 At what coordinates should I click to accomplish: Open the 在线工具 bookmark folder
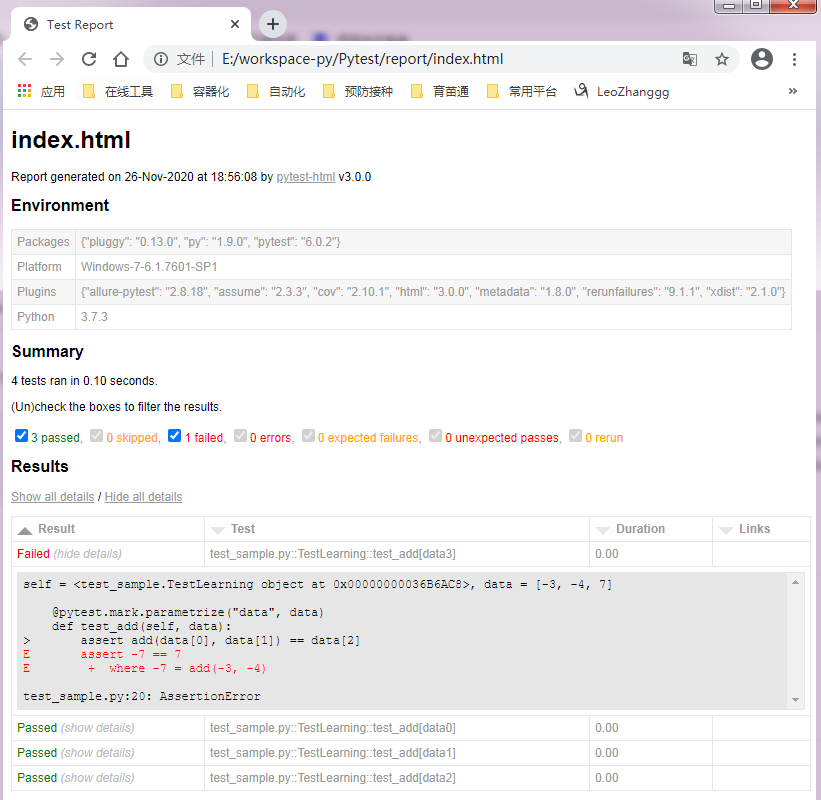118,92
